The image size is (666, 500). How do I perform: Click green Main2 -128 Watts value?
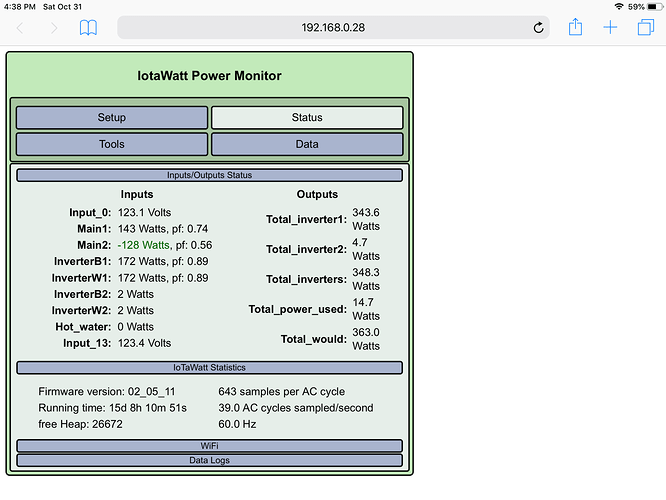tap(144, 245)
